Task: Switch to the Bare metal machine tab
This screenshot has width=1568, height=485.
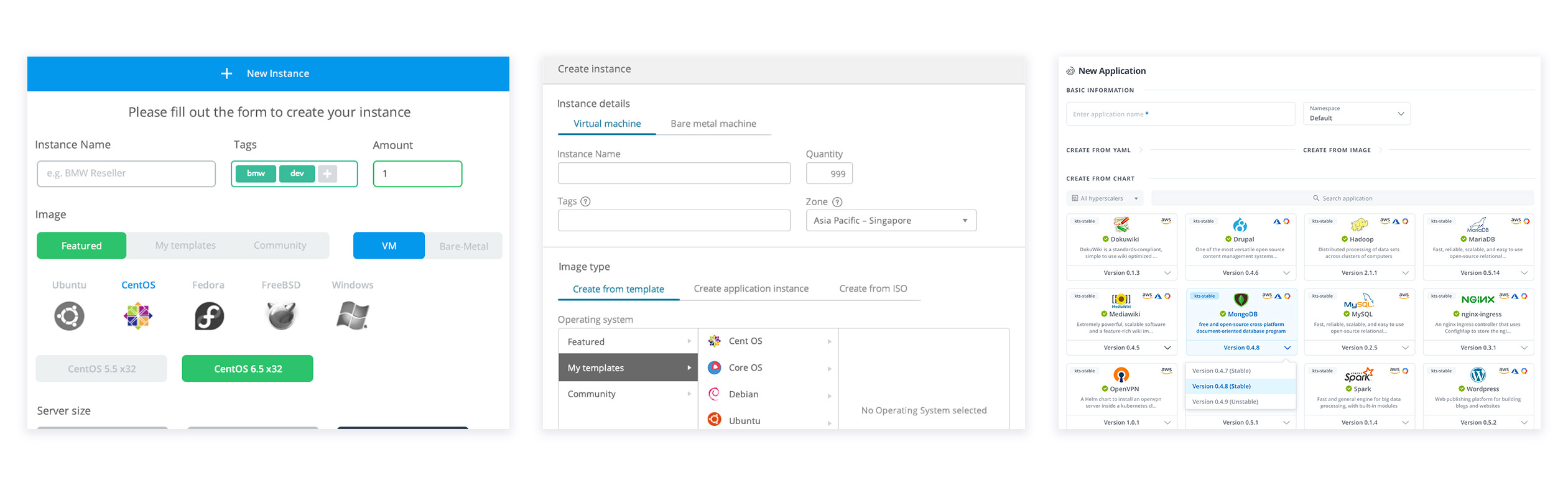Action: (x=713, y=124)
